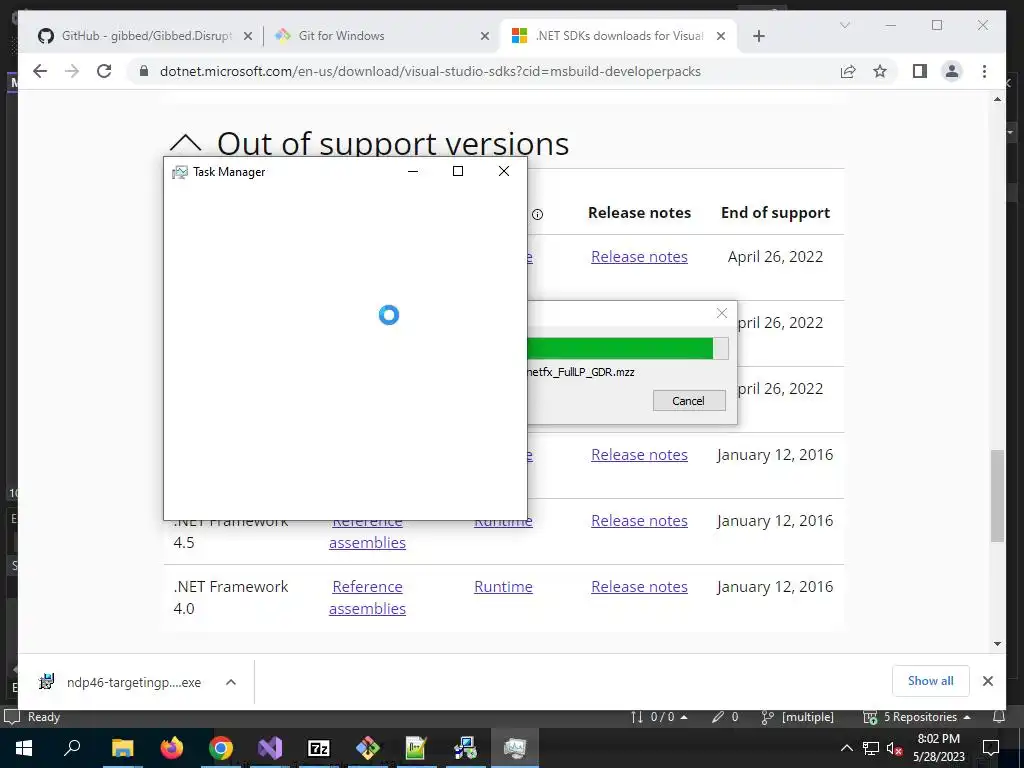This screenshot has width=1024, height=768.
Task: Switch to Visual Studio in taskbar
Action: [x=270, y=748]
